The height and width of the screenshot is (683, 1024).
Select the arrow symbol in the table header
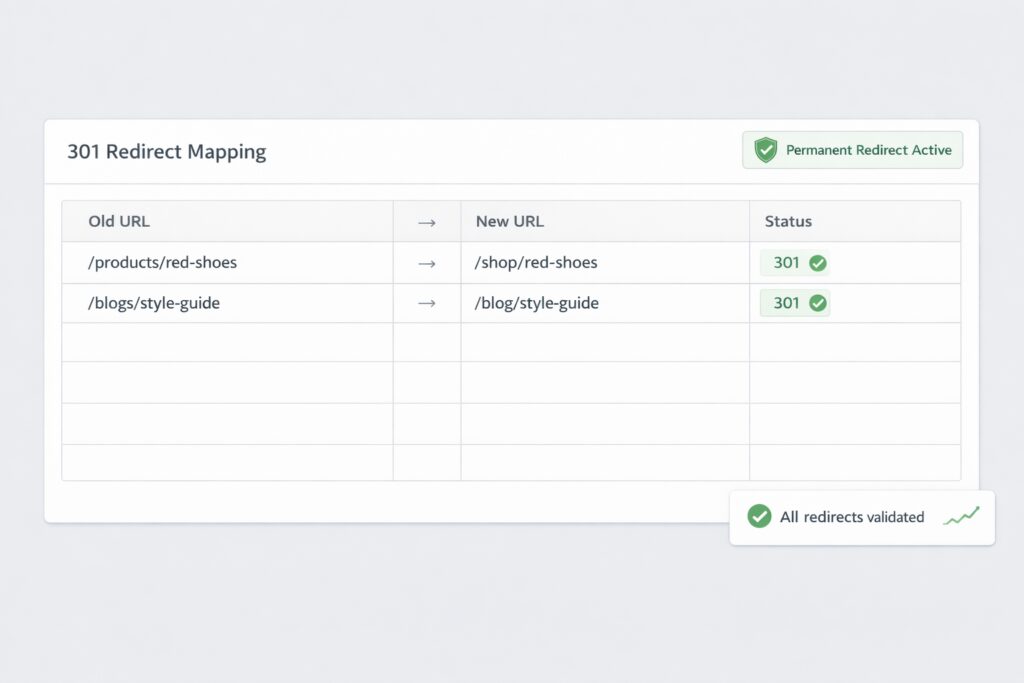point(426,221)
